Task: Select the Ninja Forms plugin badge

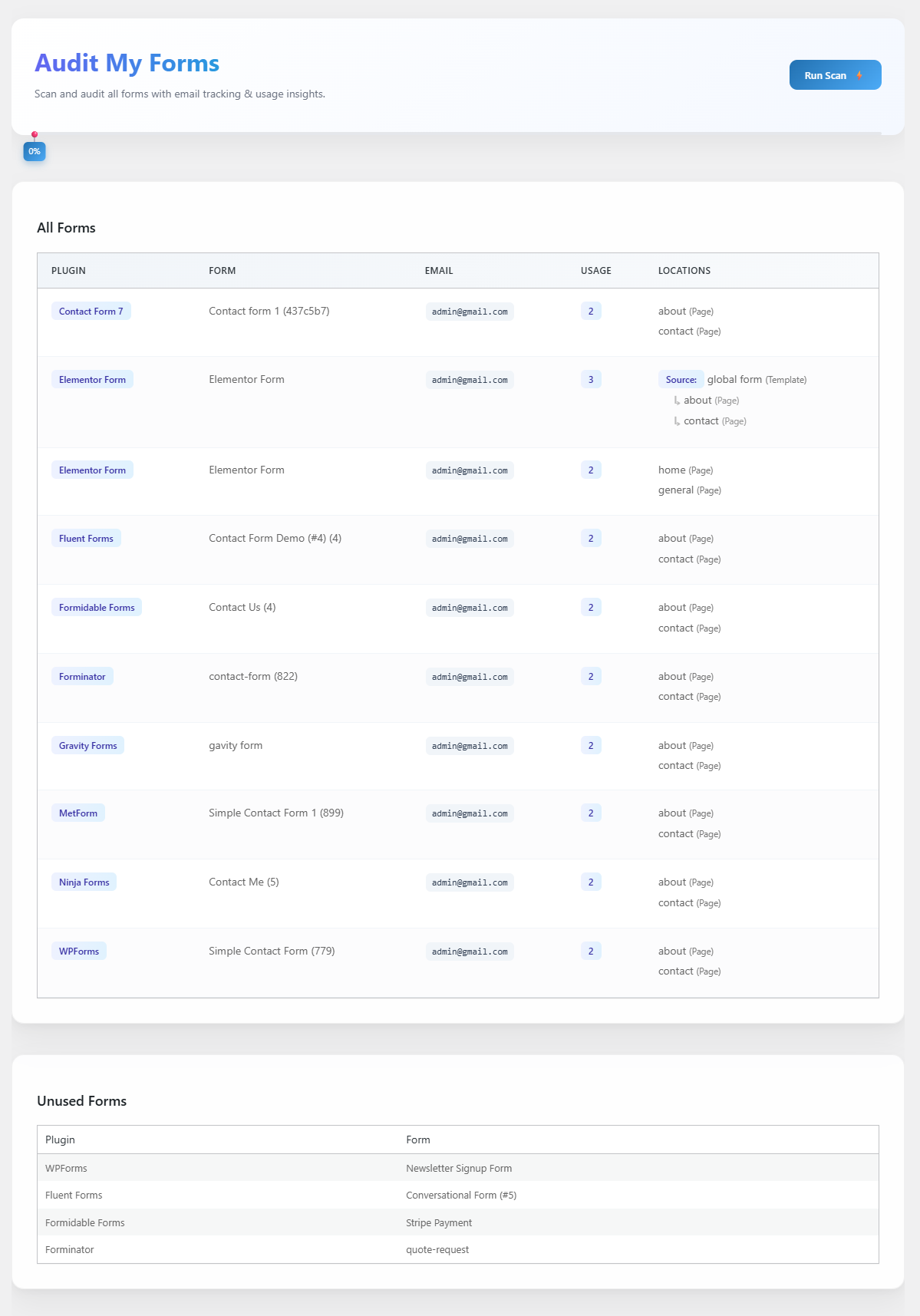Action: click(84, 882)
